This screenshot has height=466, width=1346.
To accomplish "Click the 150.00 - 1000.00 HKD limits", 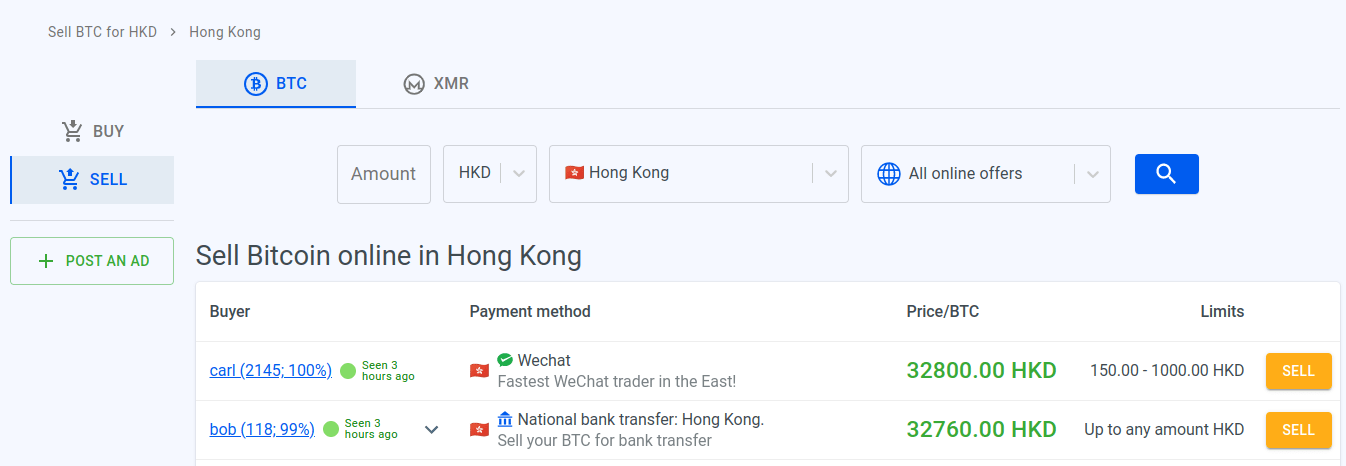I will click(1167, 371).
